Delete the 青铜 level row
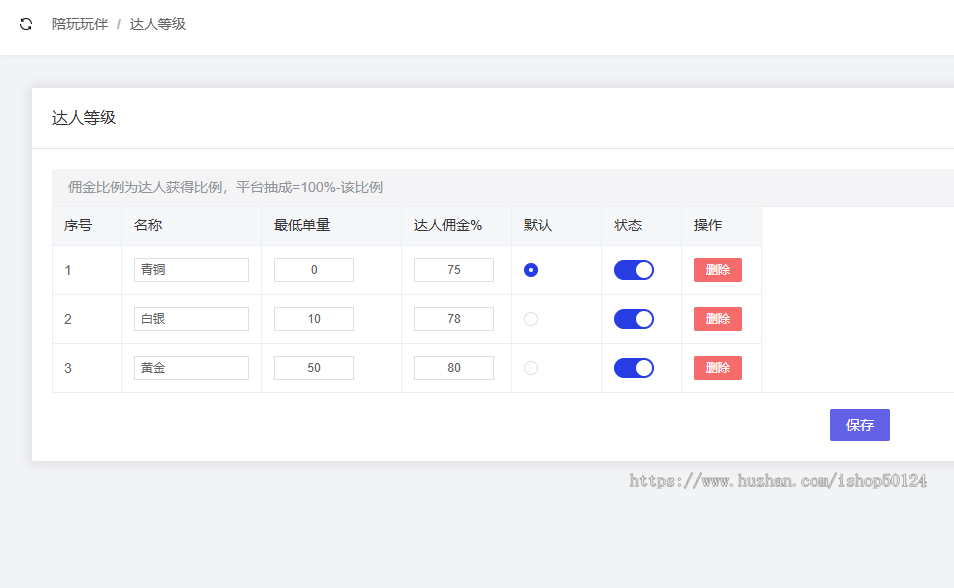The width and height of the screenshot is (954, 588). [717, 270]
